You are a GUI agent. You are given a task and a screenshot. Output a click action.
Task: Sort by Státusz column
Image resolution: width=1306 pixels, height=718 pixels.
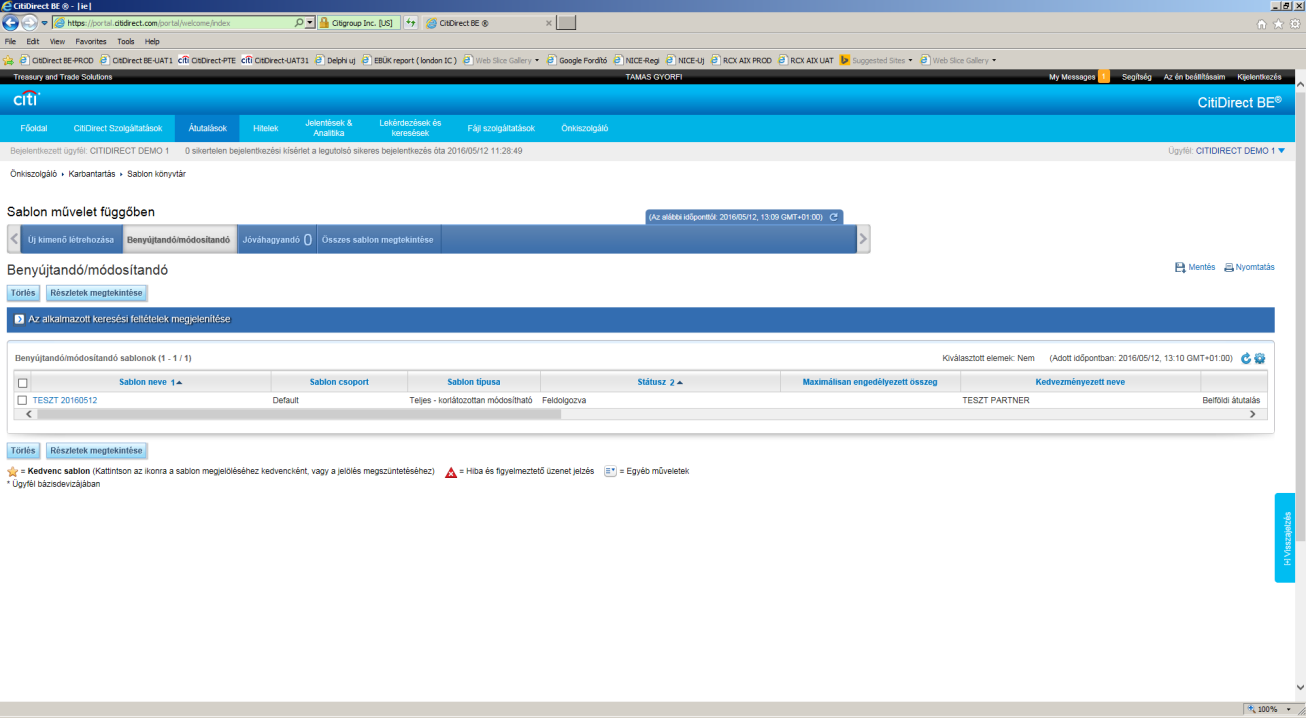[x=660, y=382]
